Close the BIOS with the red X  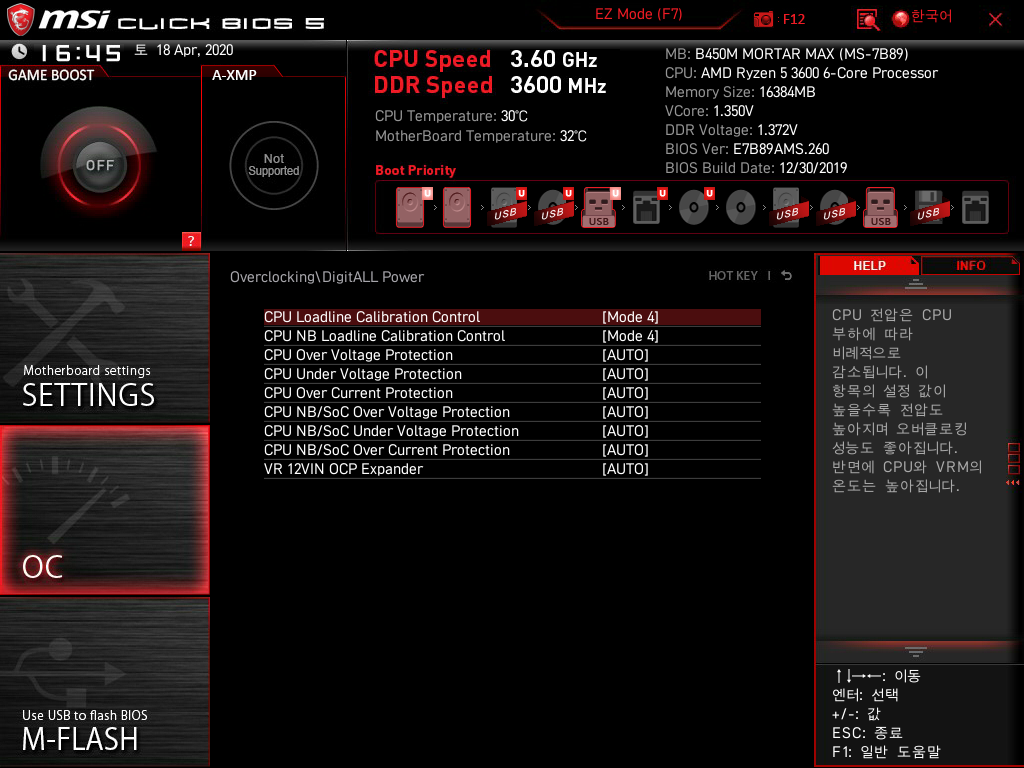point(995,20)
